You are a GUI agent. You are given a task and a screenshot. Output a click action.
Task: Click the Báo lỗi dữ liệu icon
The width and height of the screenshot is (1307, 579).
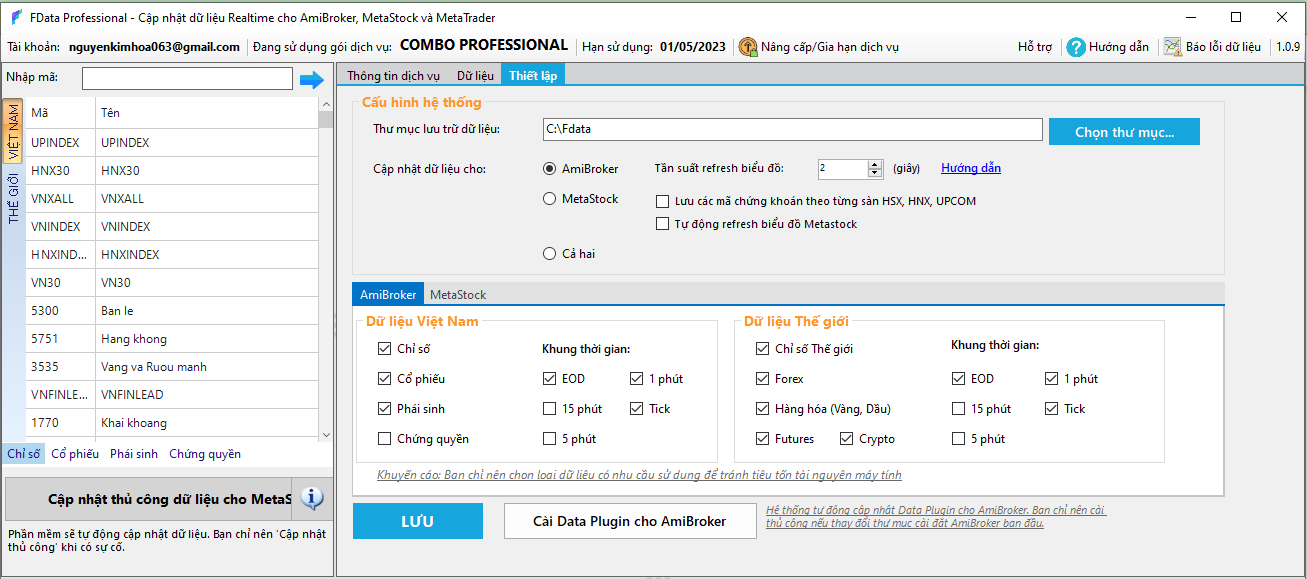pyautogui.click(x=1172, y=47)
